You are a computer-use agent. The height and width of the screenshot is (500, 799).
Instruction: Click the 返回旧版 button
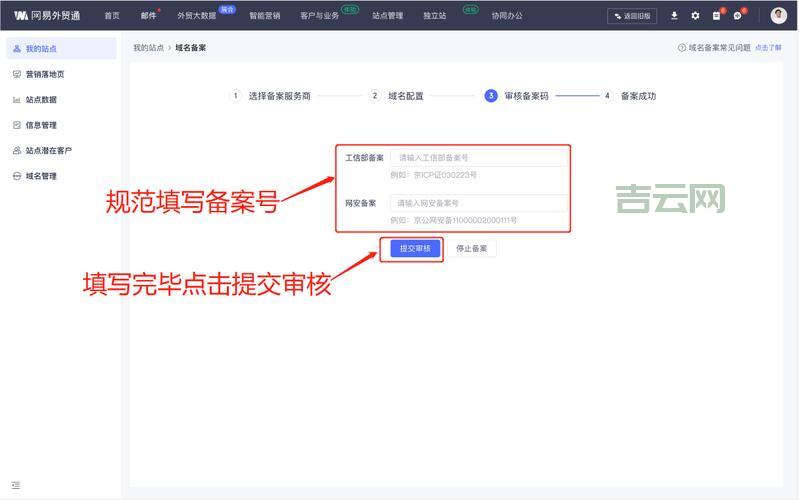tap(632, 16)
